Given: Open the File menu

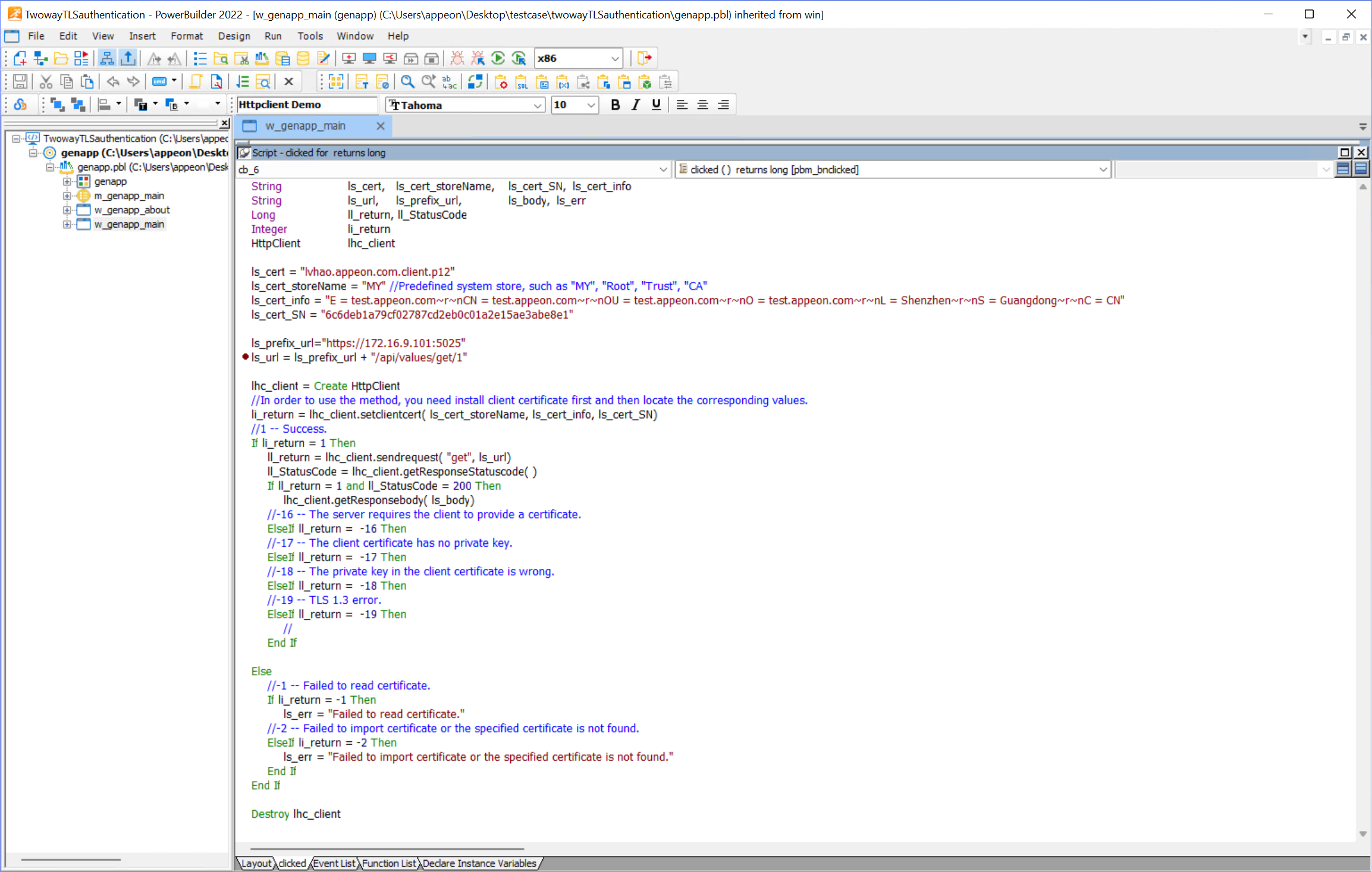Looking at the screenshot, I should [x=36, y=36].
